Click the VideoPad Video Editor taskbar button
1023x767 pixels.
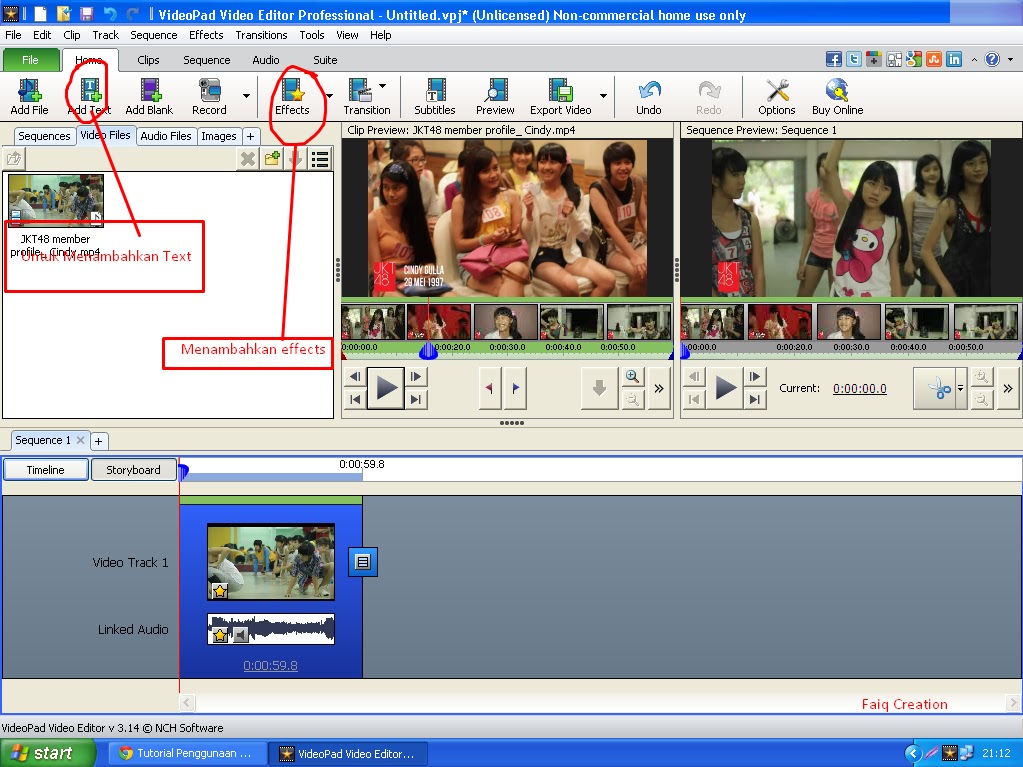pyautogui.click(x=348, y=753)
